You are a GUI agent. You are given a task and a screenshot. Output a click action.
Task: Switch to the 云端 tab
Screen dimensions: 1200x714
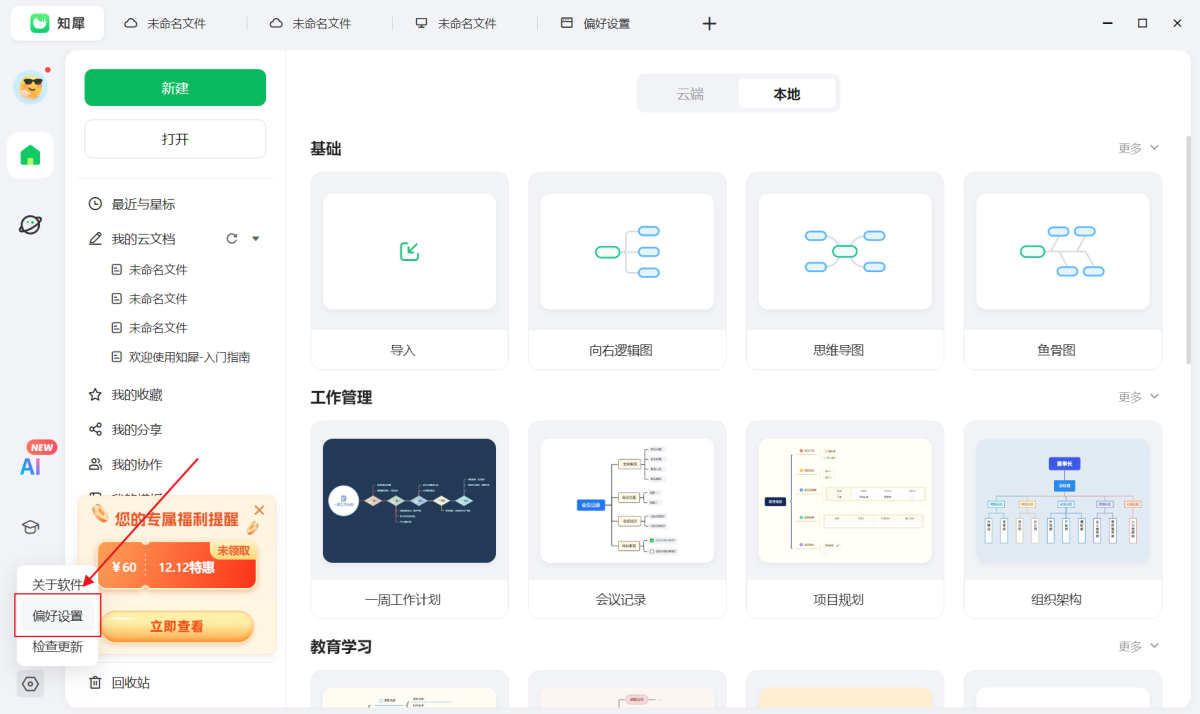pos(690,94)
